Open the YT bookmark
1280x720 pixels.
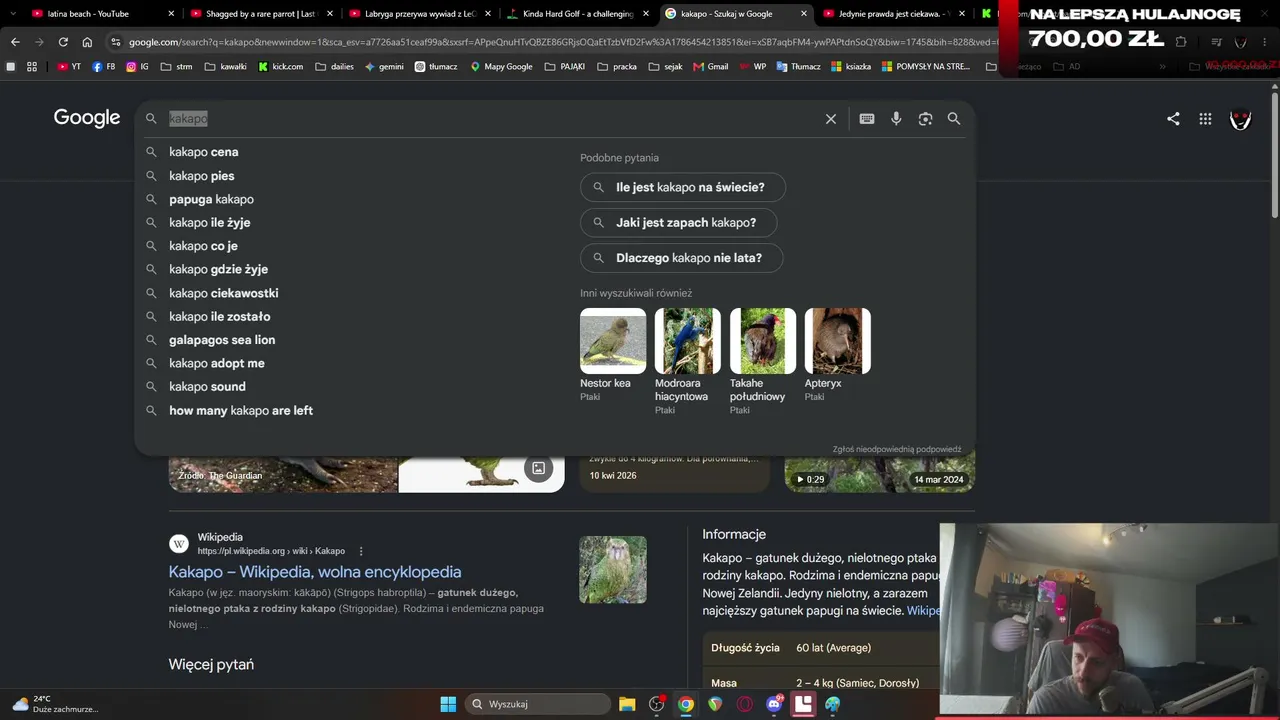click(69, 67)
